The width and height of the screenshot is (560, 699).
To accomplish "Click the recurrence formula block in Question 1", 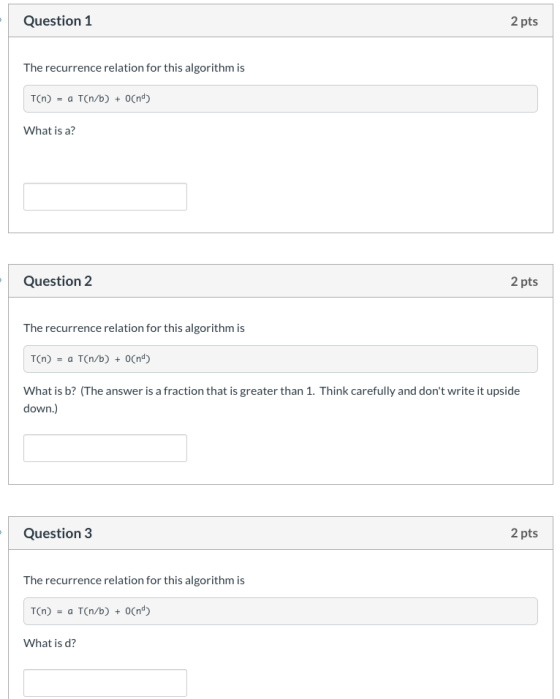I will click(280, 99).
